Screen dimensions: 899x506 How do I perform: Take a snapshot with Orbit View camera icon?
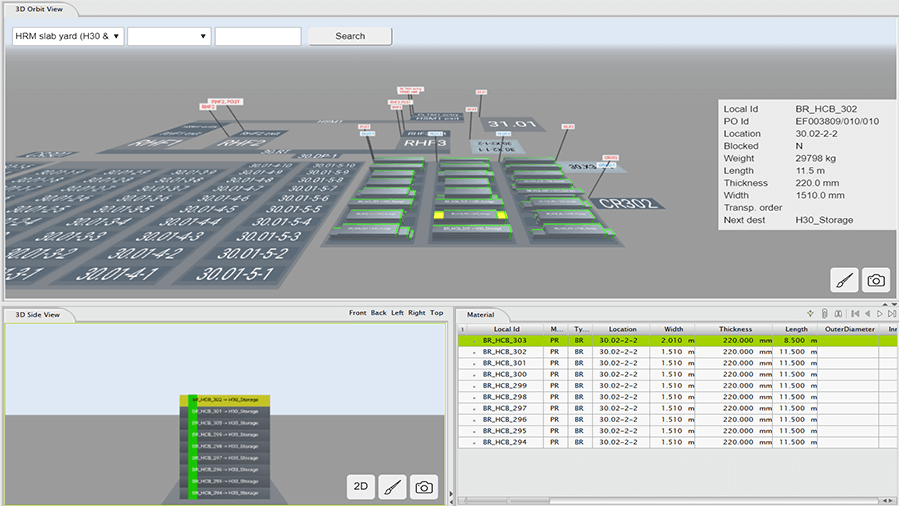[876, 281]
